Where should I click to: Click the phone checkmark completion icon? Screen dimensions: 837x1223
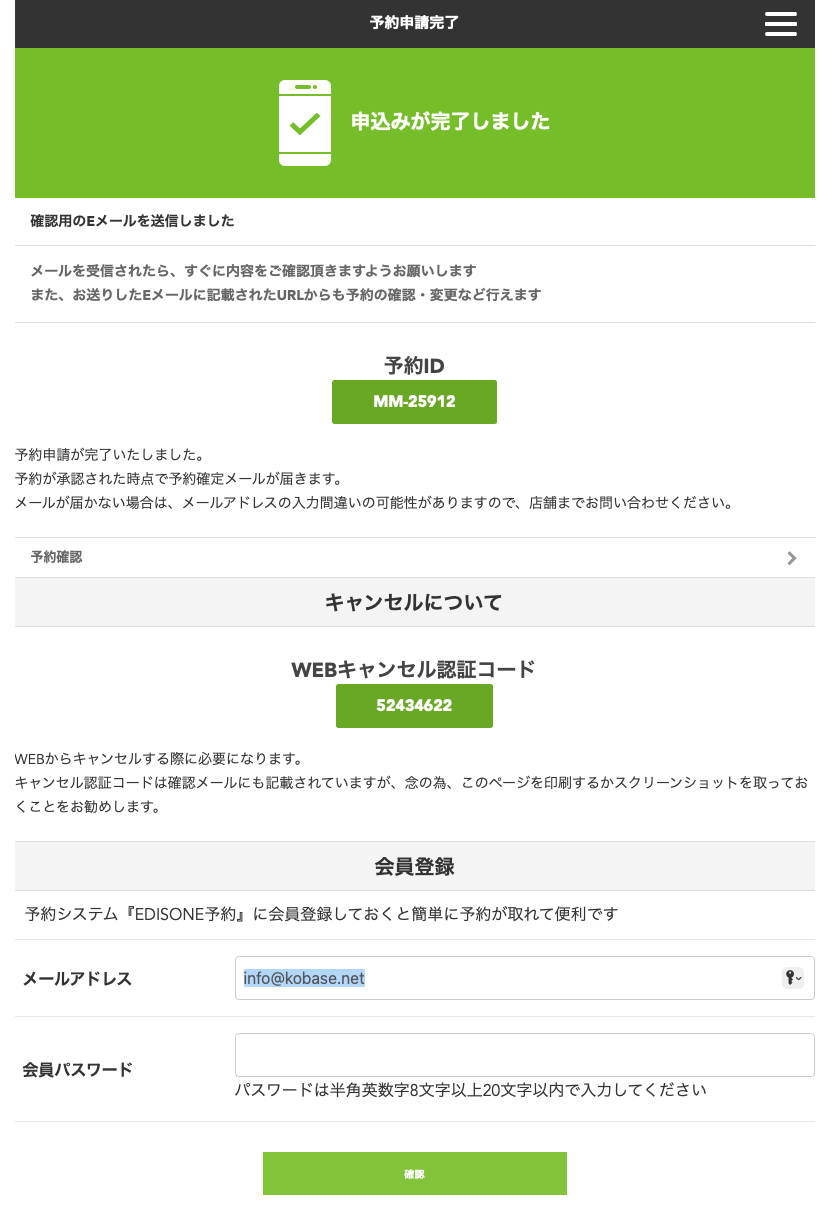(x=305, y=123)
